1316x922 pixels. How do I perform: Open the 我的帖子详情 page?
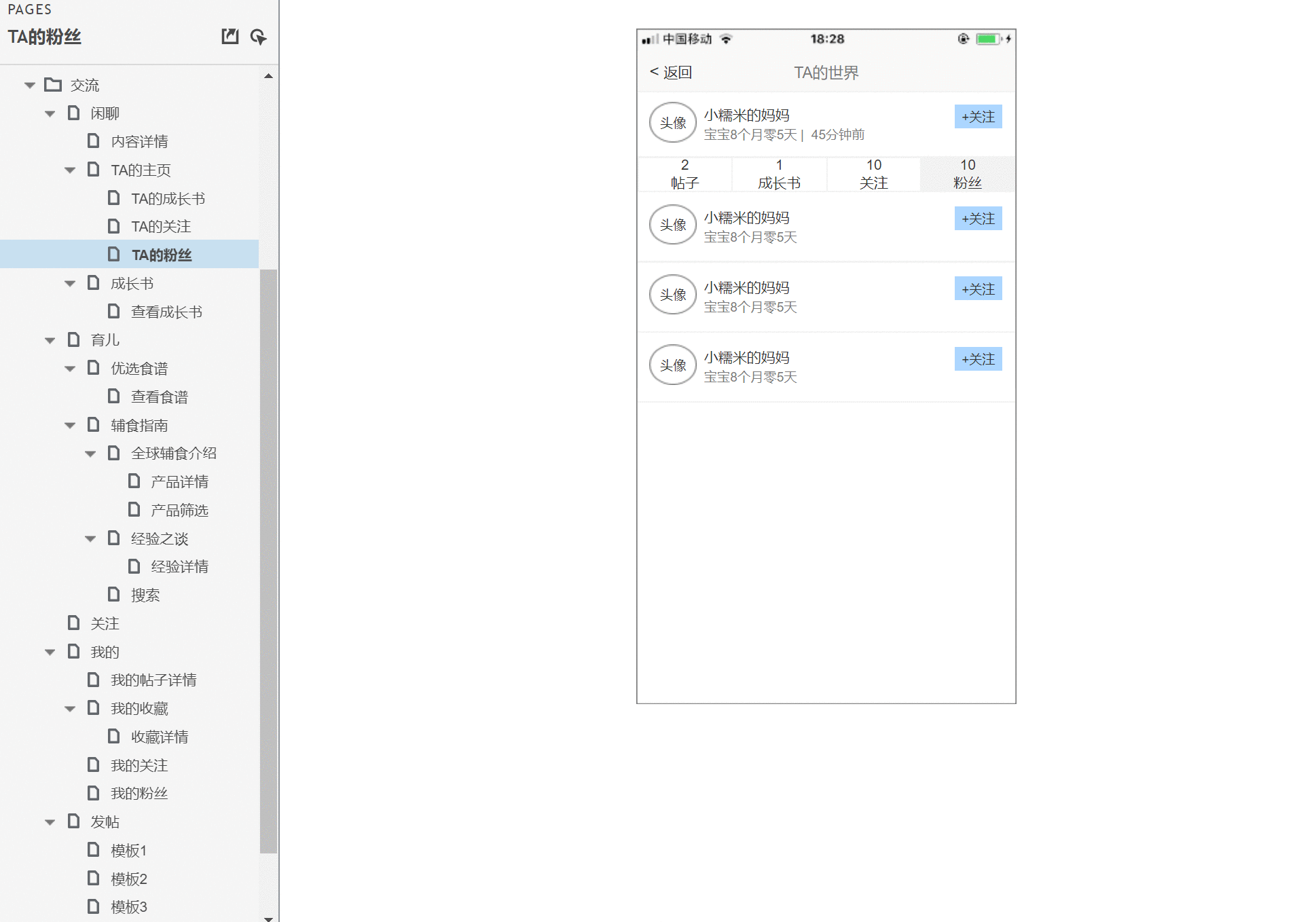pos(153,680)
